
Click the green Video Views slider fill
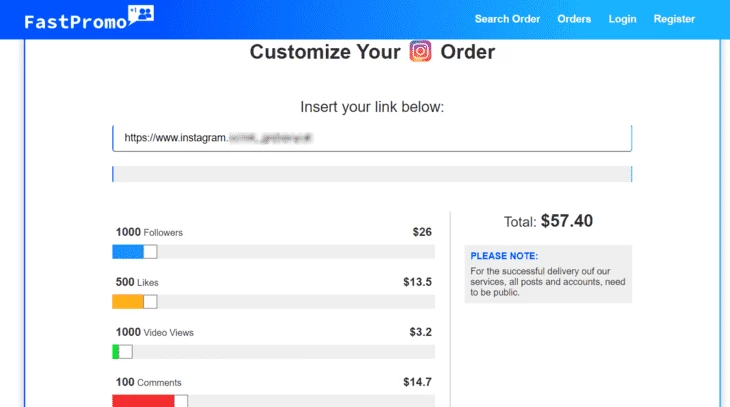click(115, 352)
